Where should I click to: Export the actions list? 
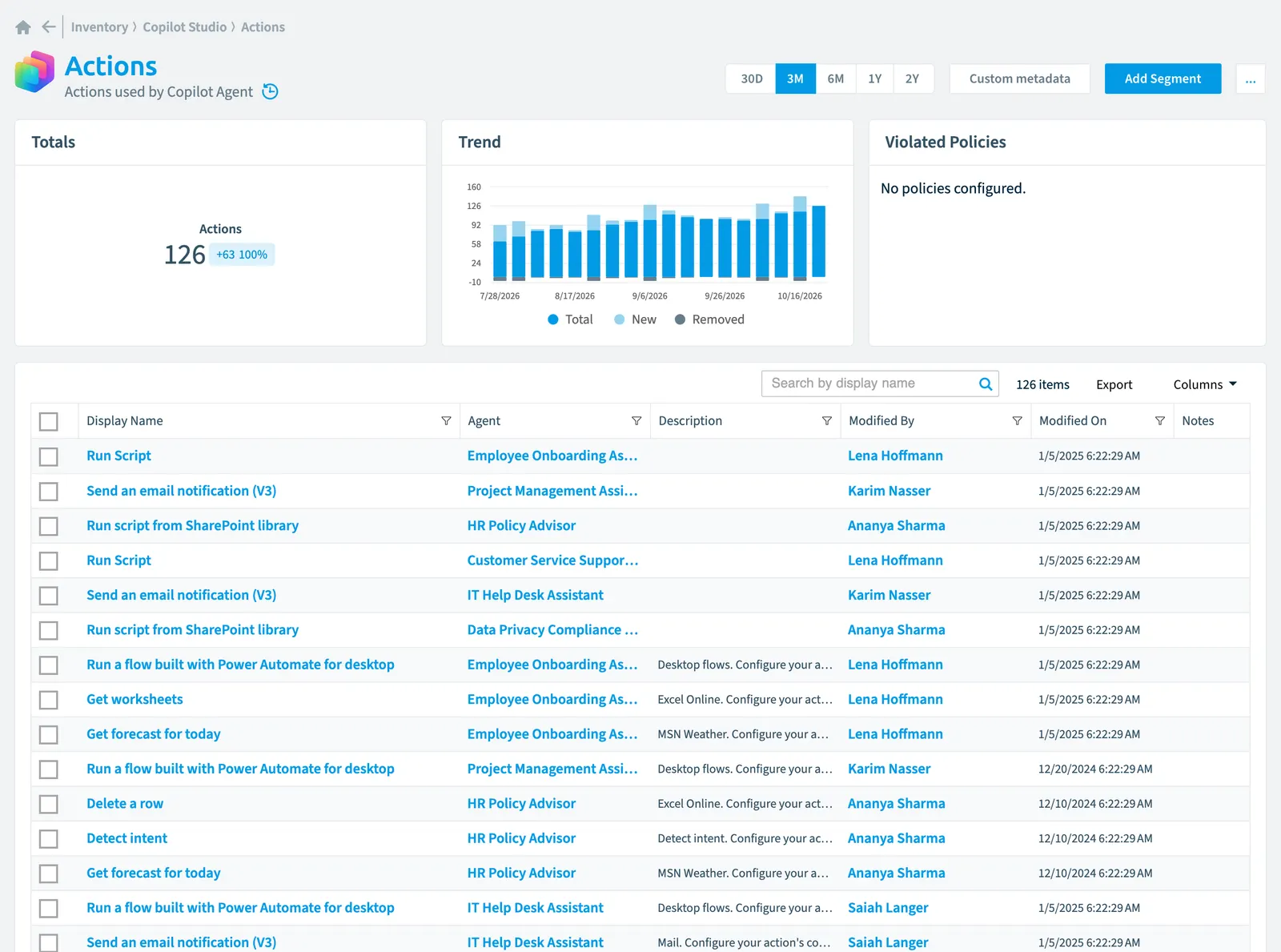(x=1114, y=384)
